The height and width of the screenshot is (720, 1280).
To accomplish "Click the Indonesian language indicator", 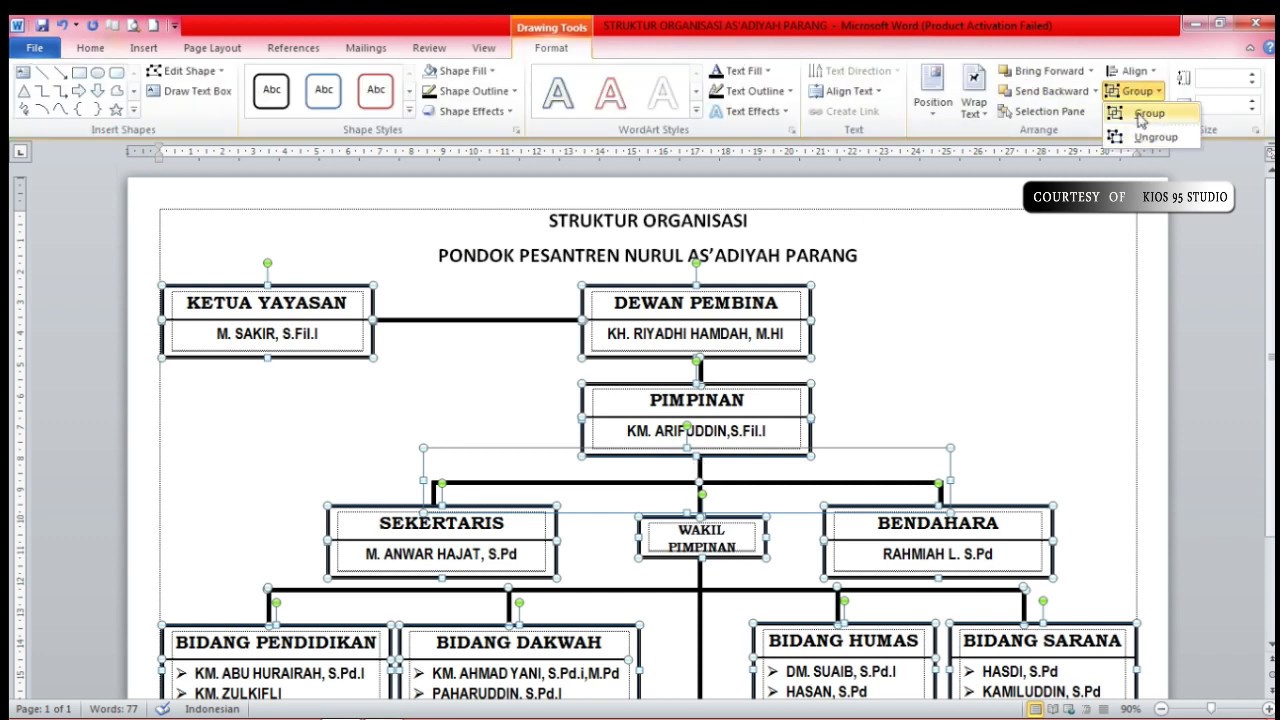I will point(212,709).
